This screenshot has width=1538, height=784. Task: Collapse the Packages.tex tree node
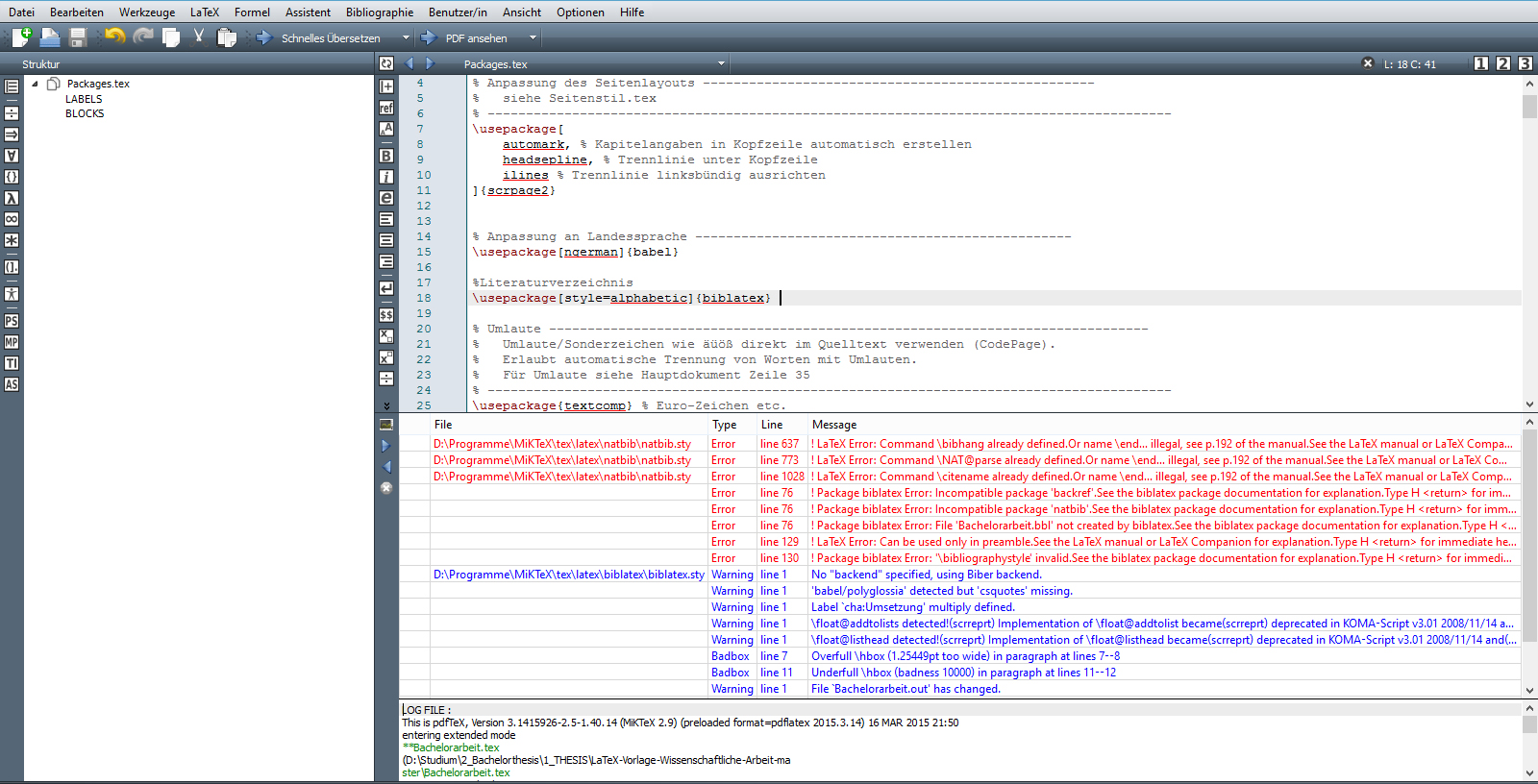[36, 84]
